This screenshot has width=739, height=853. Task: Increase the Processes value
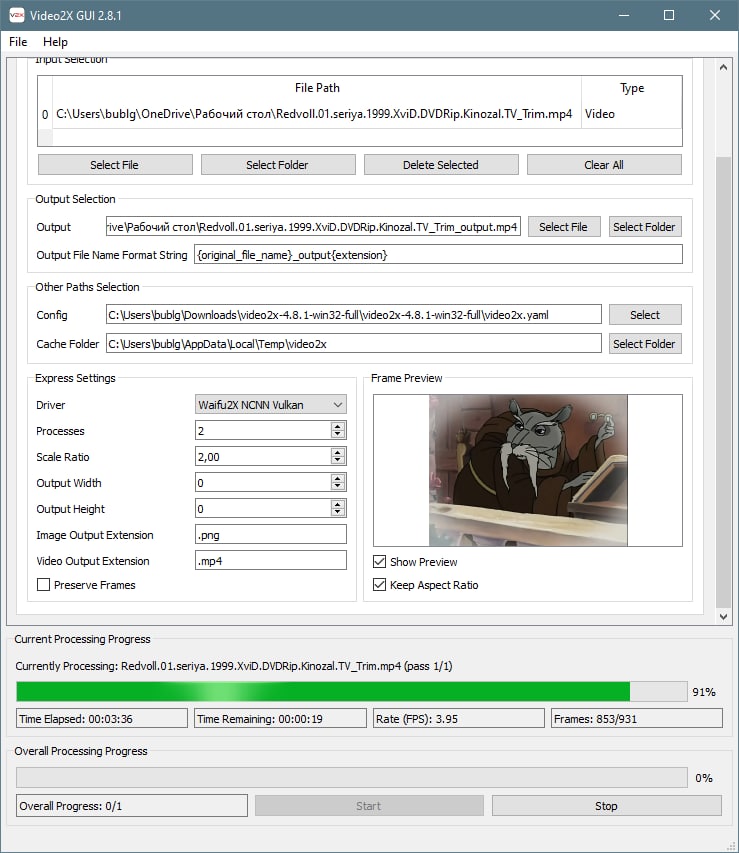pyautogui.click(x=338, y=426)
